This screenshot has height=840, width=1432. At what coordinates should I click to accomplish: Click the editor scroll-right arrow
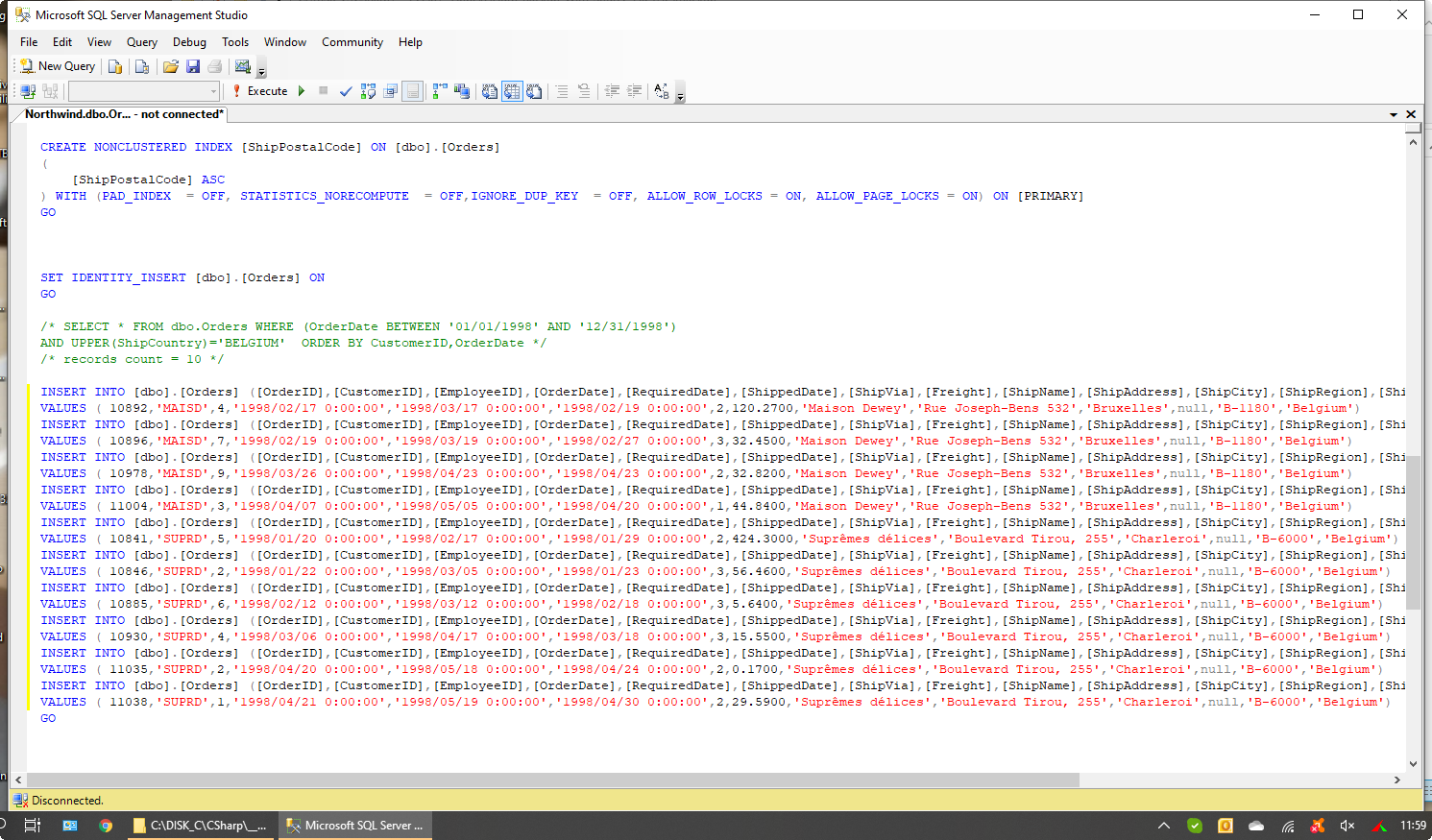pyautogui.click(x=1397, y=780)
